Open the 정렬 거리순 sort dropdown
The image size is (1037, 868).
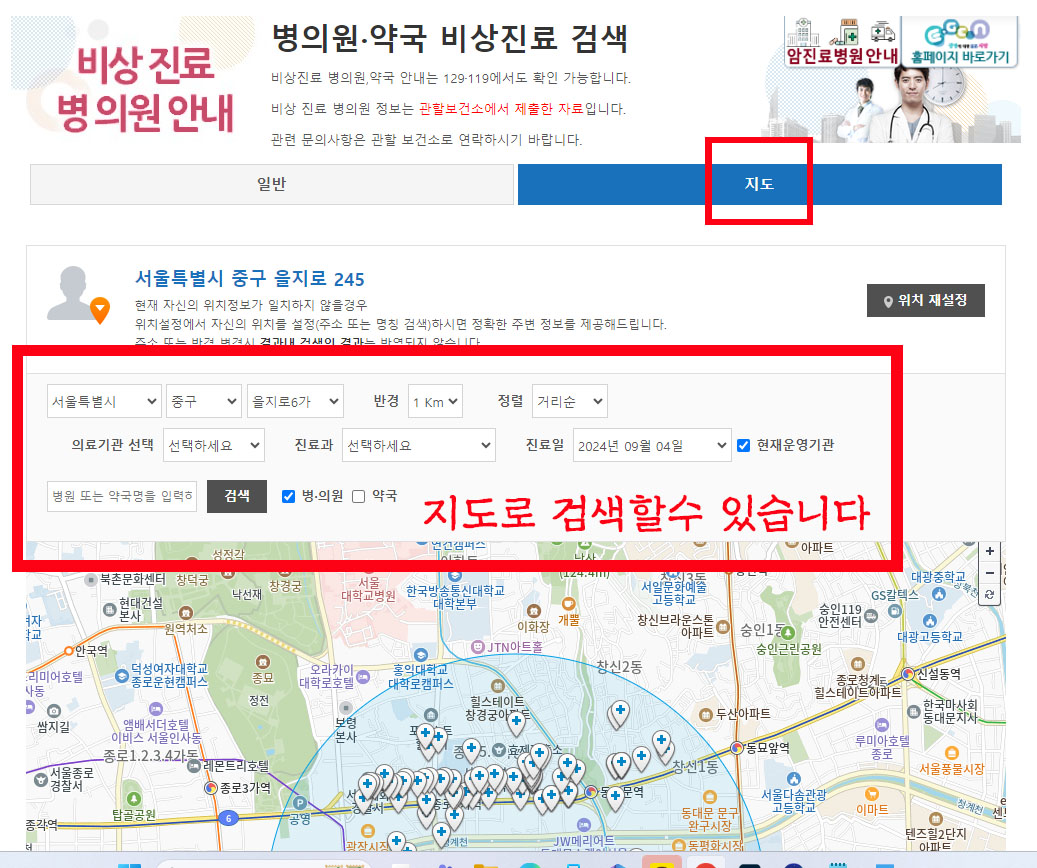pyautogui.click(x=569, y=401)
